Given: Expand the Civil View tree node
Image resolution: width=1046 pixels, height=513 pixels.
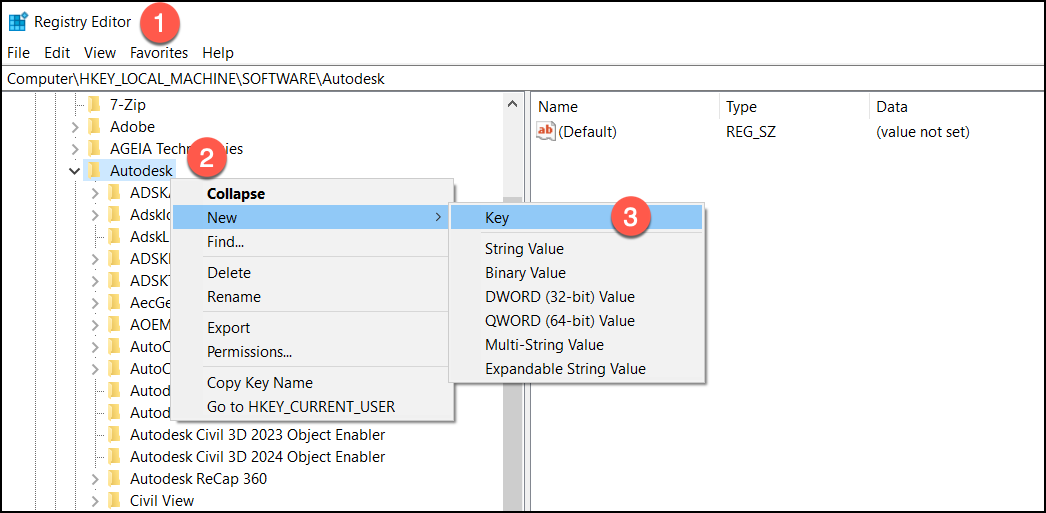Looking at the screenshot, I should [95, 500].
